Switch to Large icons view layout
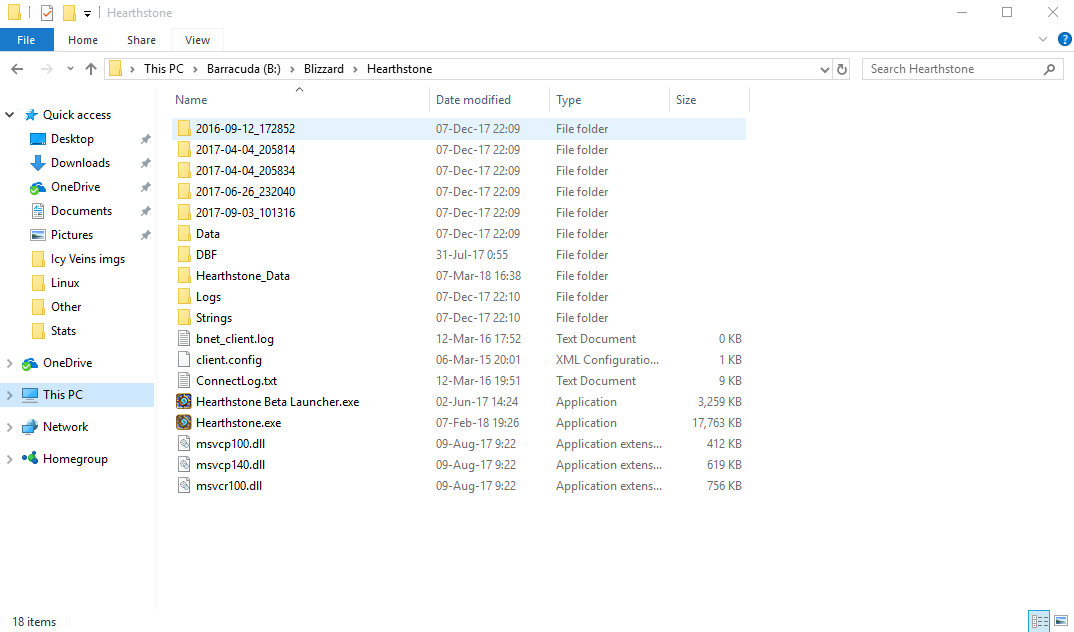The width and height of the screenshot is (1074, 632). [1061, 621]
